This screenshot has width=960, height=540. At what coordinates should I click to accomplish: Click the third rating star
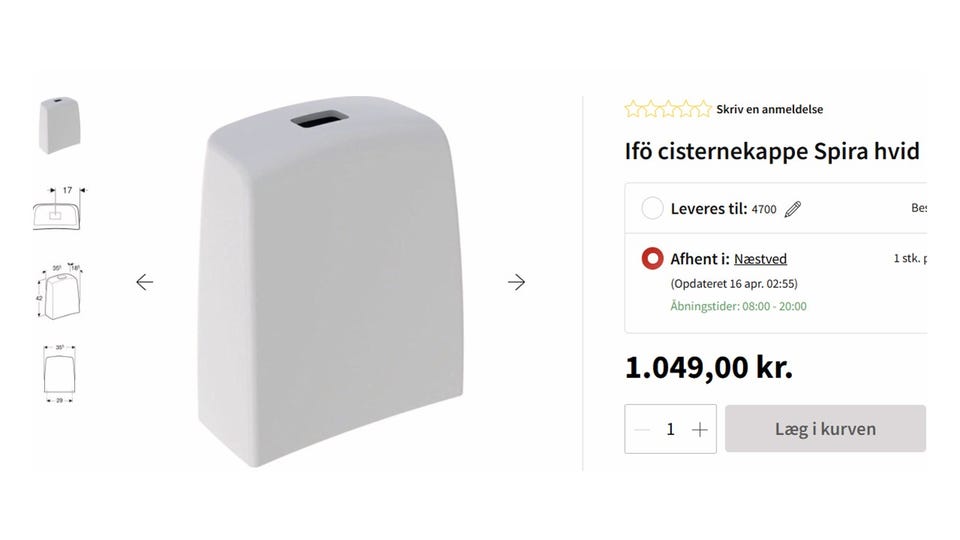tap(668, 109)
